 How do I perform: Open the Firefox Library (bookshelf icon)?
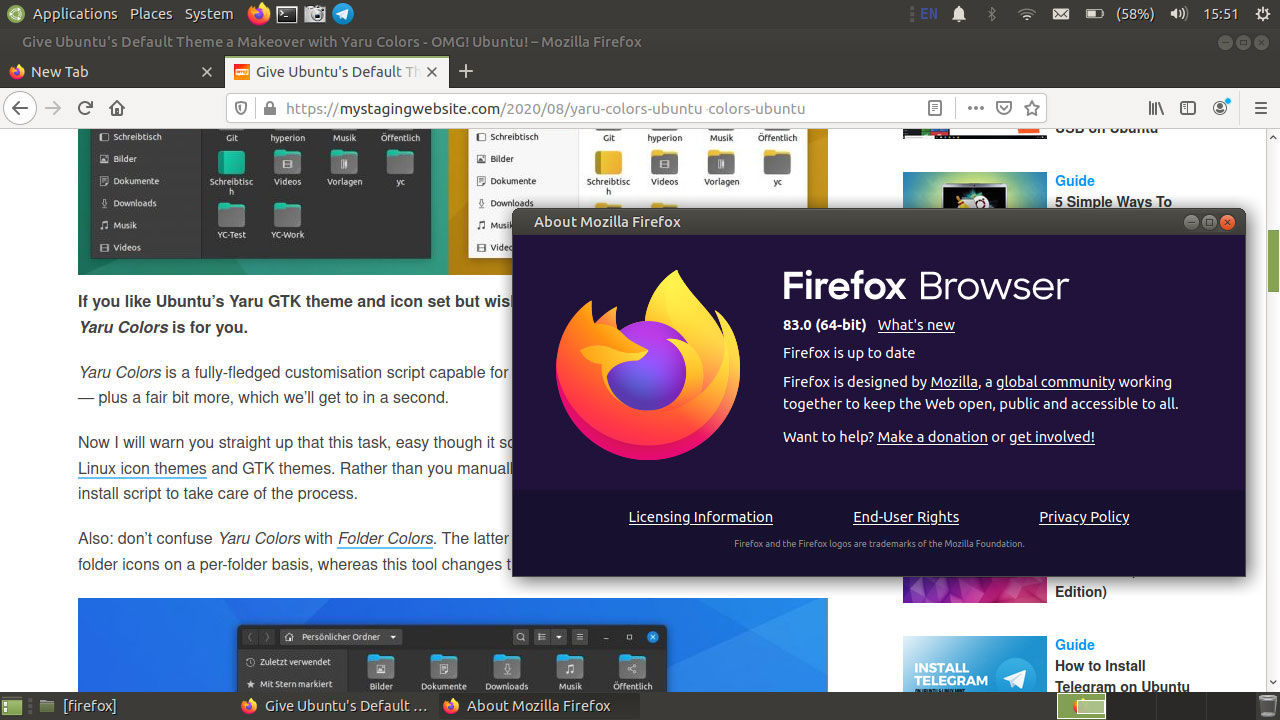click(x=1156, y=108)
